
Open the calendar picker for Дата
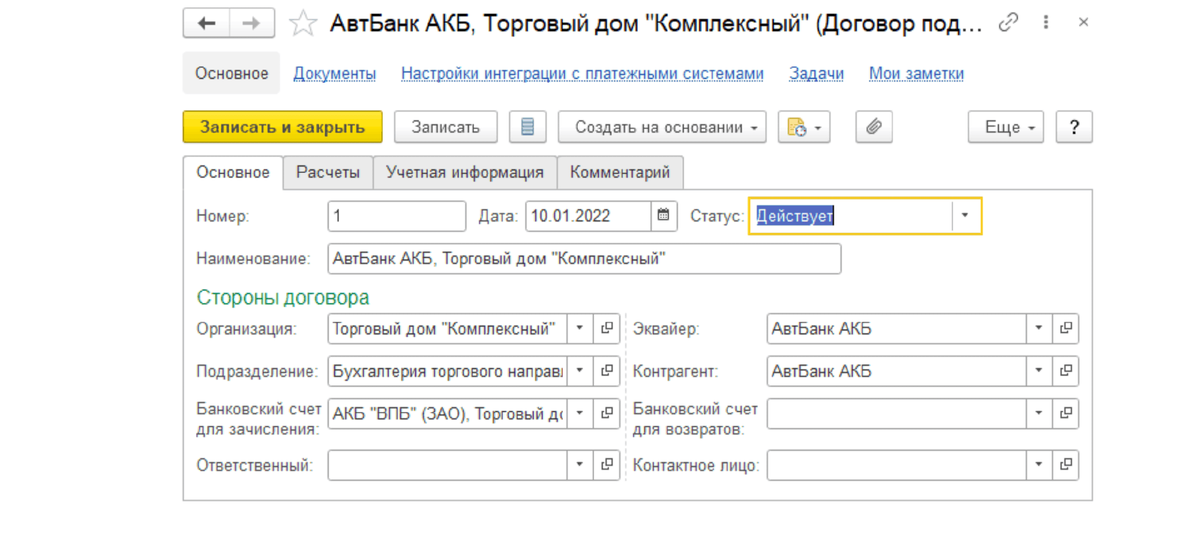coord(664,216)
